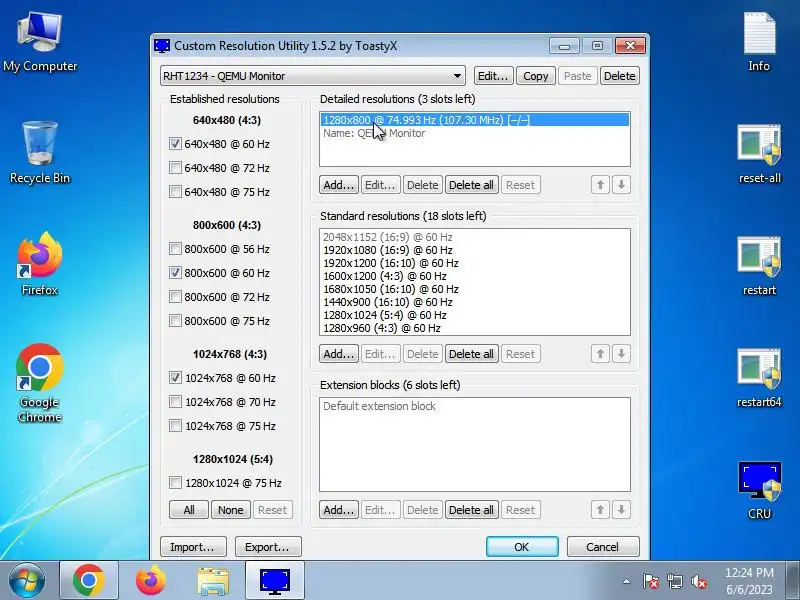Click standard resolutions move down arrow
The height and width of the screenshot is (600, 800).
coord(621,354)
